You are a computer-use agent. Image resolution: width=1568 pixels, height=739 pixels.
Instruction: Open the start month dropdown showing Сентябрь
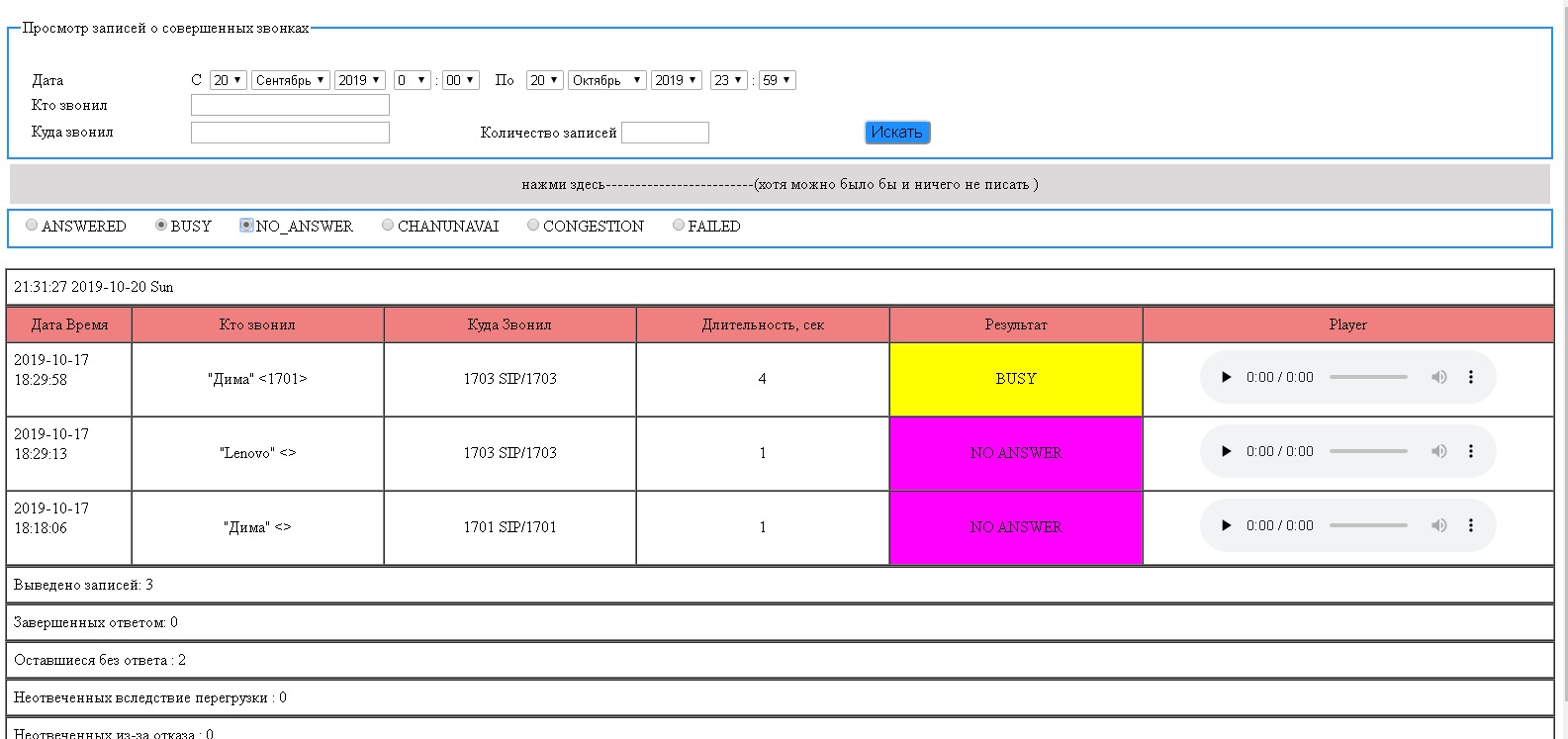click(290, 80)
